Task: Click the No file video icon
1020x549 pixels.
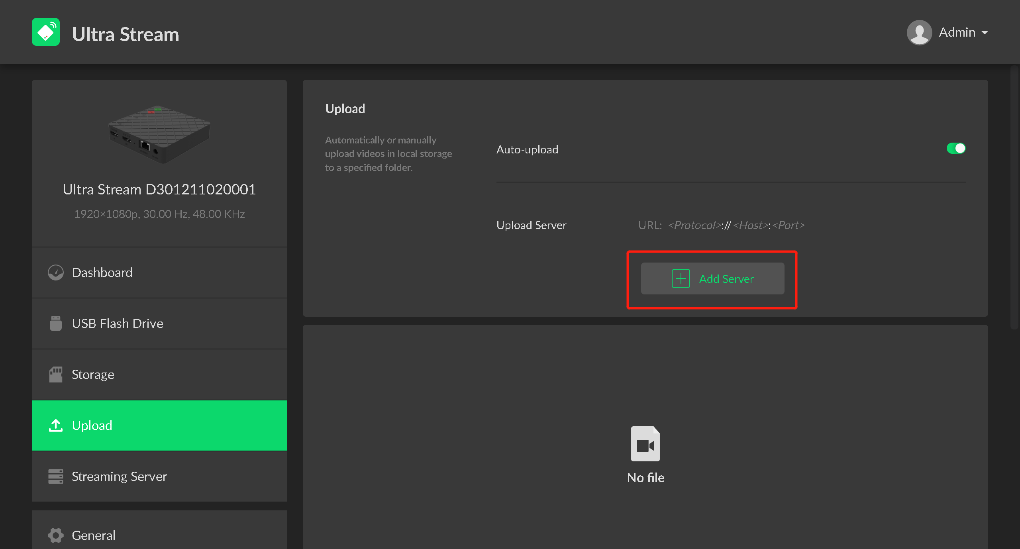Action: [645, 444]
